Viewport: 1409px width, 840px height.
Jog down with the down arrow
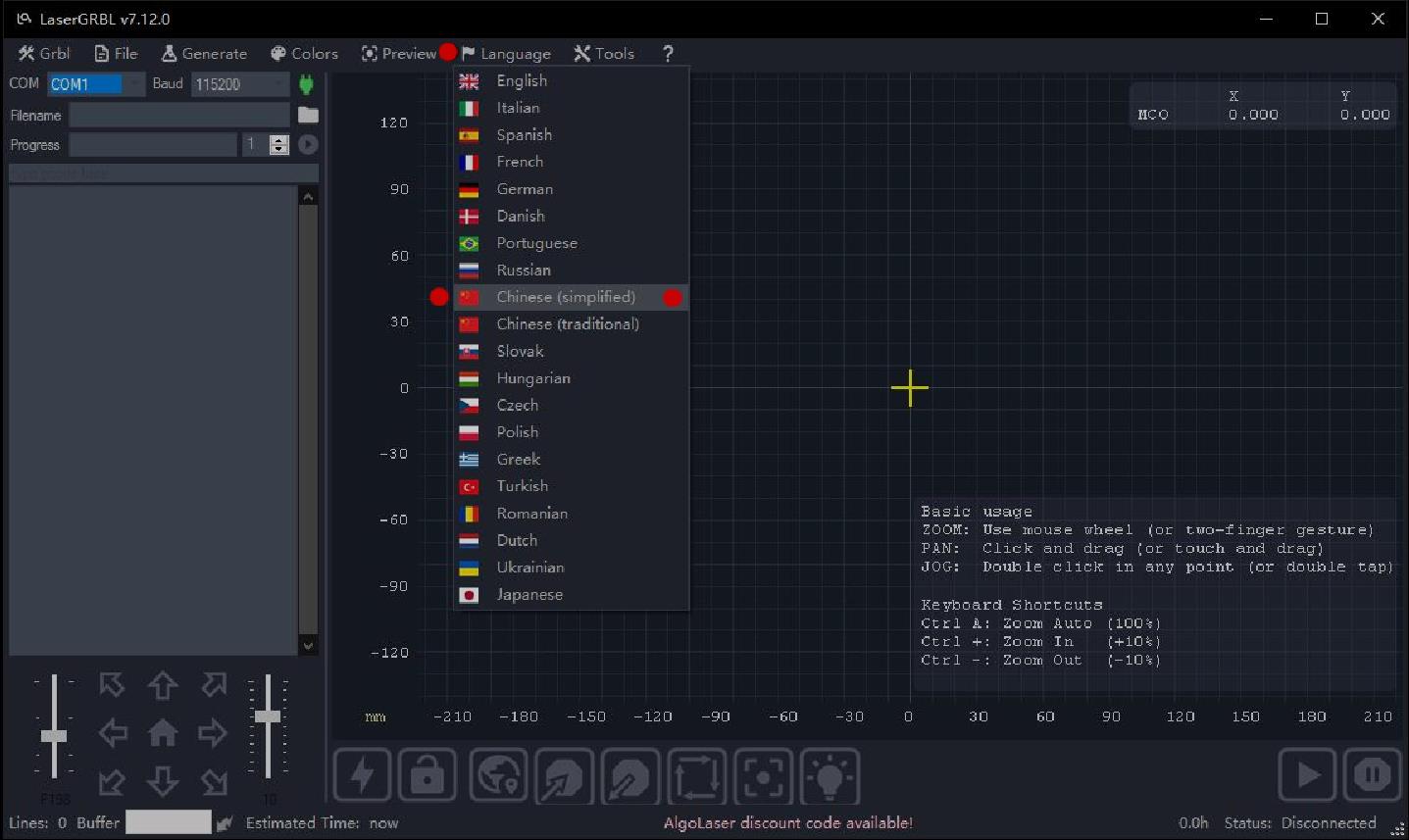pos(163,781)
